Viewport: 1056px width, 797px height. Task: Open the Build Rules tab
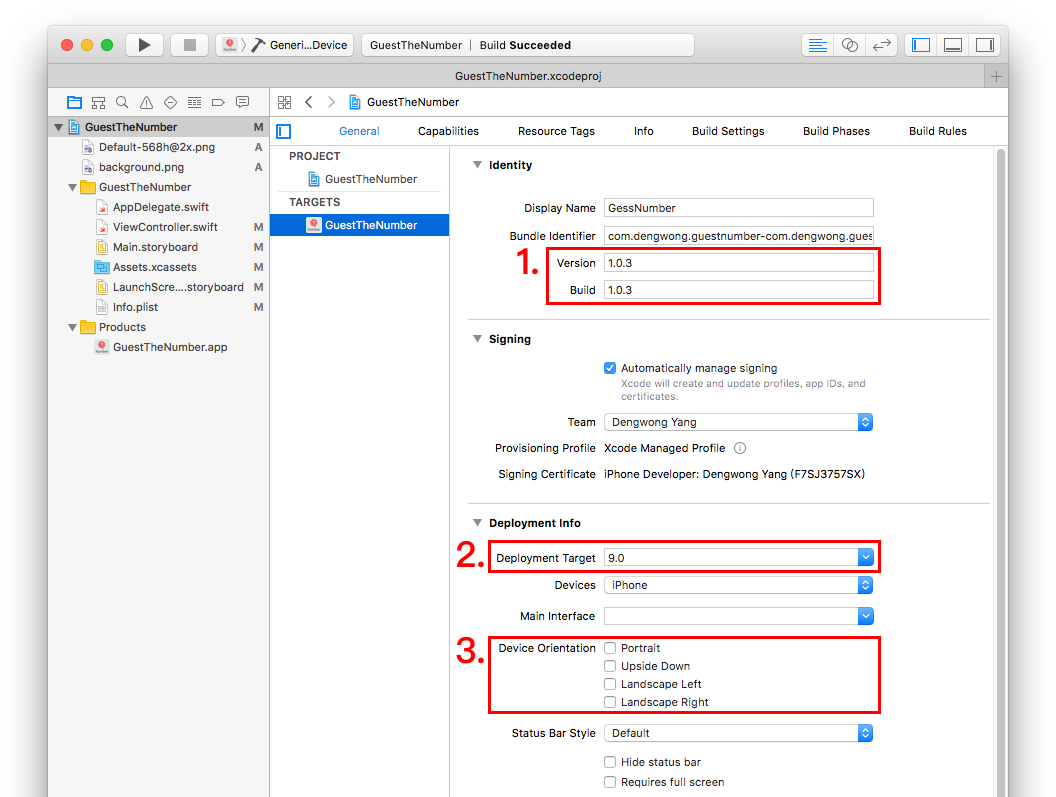pos(937,131)
